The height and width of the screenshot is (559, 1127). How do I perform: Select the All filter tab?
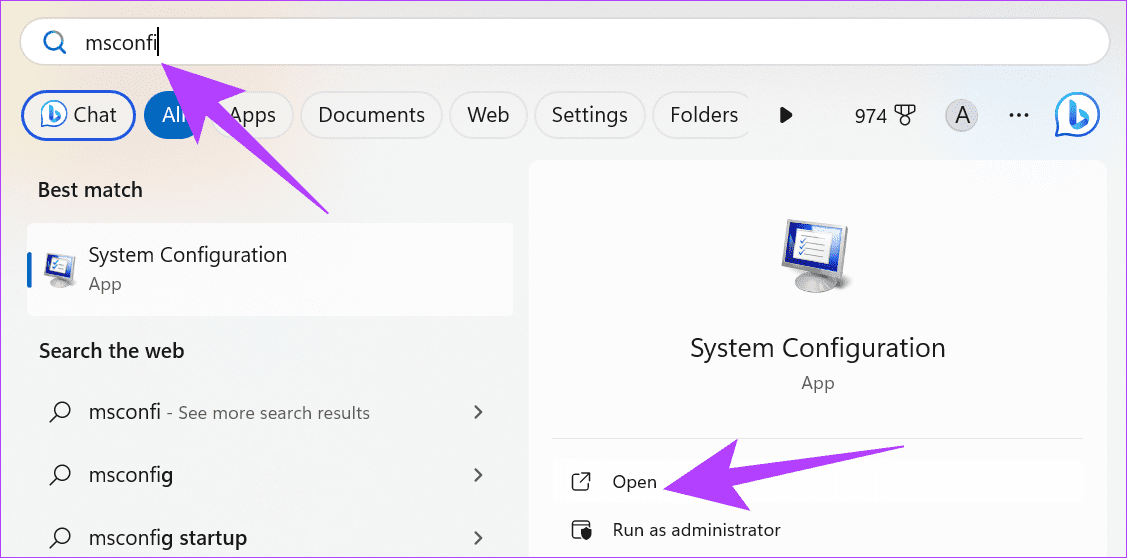(172, 115)
